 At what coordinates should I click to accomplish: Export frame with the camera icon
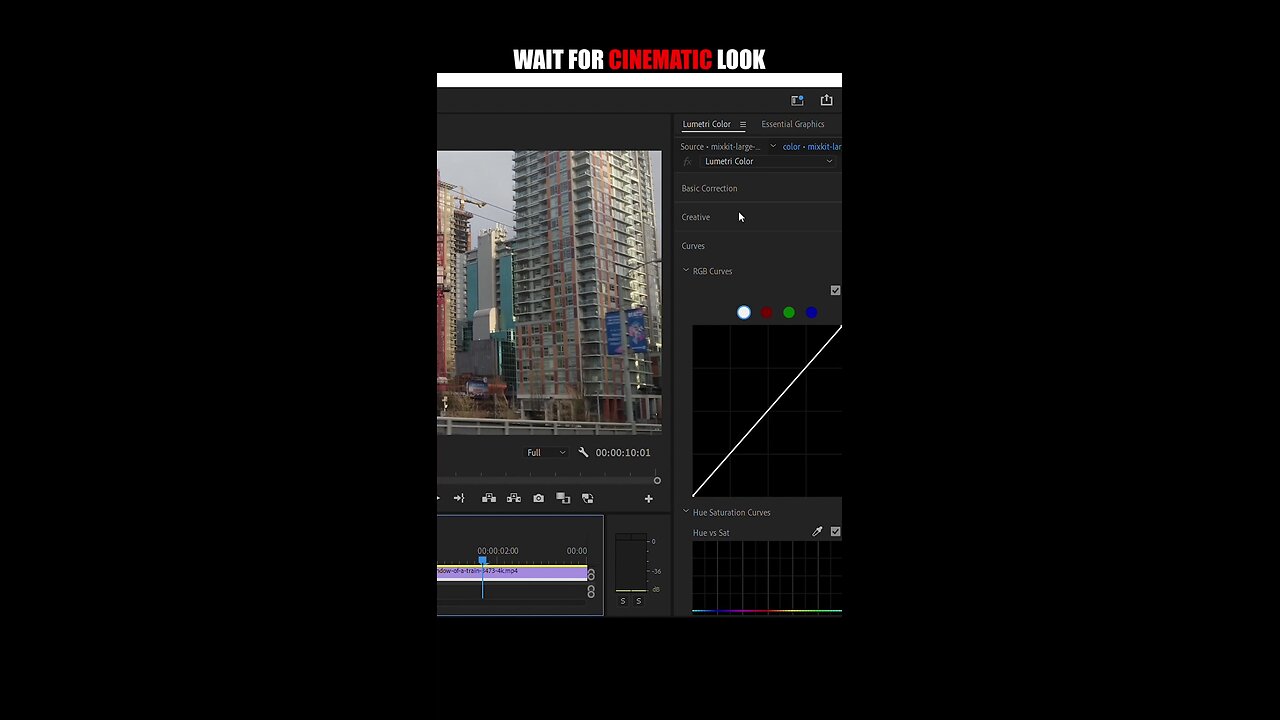point(538,498)
